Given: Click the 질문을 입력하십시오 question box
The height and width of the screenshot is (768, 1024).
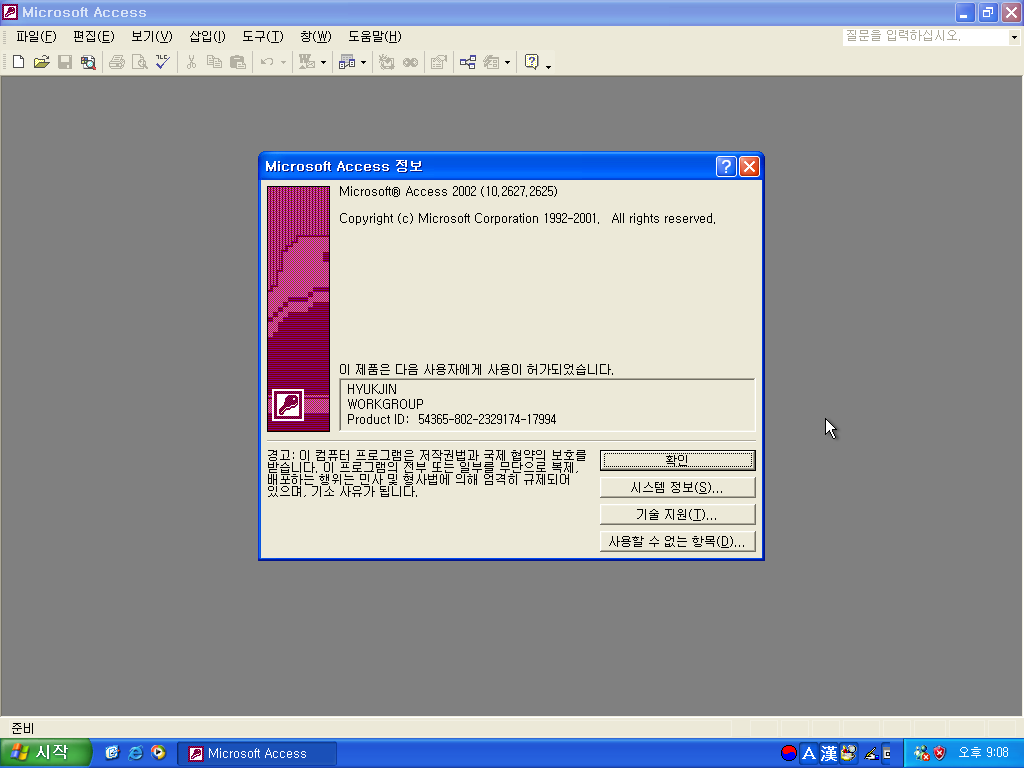Looking at the screenshot, I should point(925,37).
